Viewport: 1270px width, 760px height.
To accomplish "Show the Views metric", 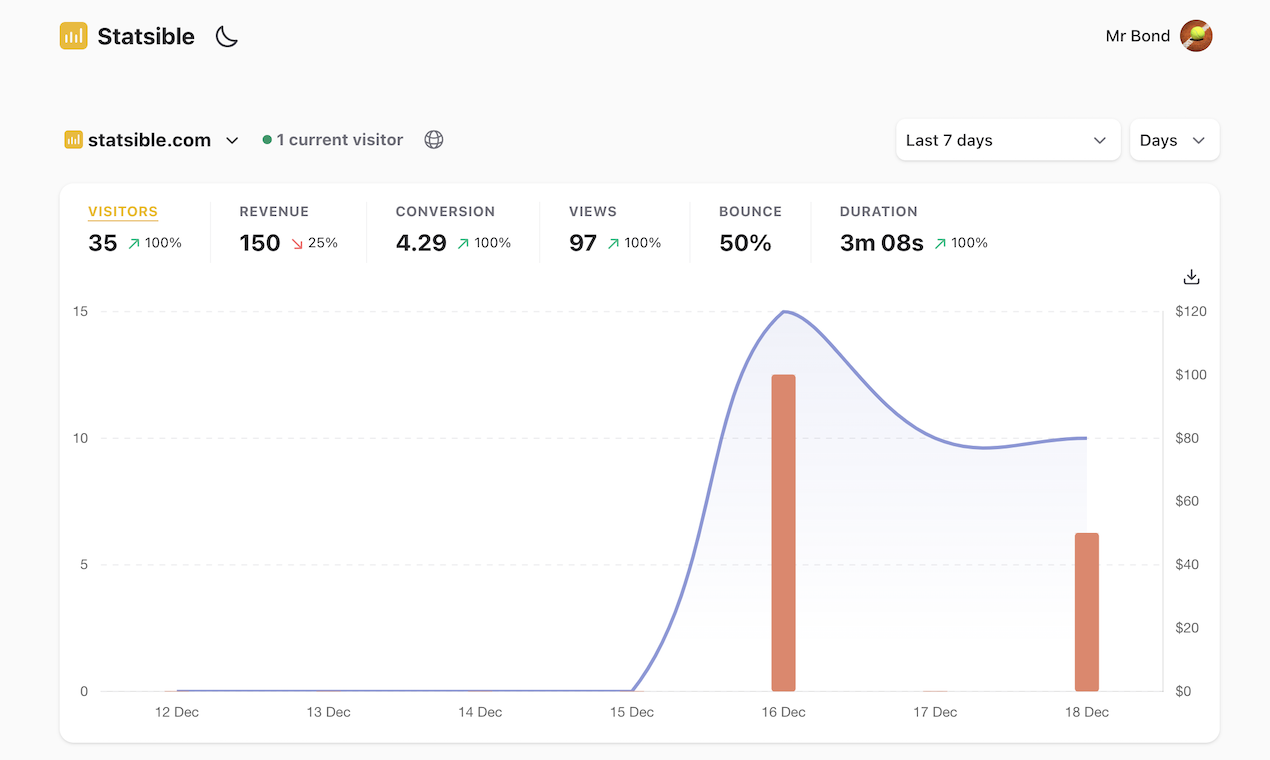I will tap(593, 212).
